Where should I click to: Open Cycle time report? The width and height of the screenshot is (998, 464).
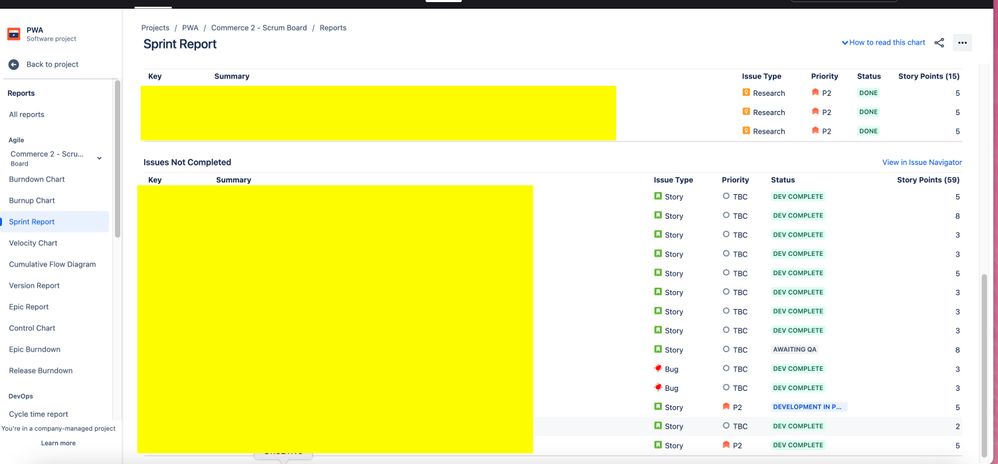(x=38, y=414)
